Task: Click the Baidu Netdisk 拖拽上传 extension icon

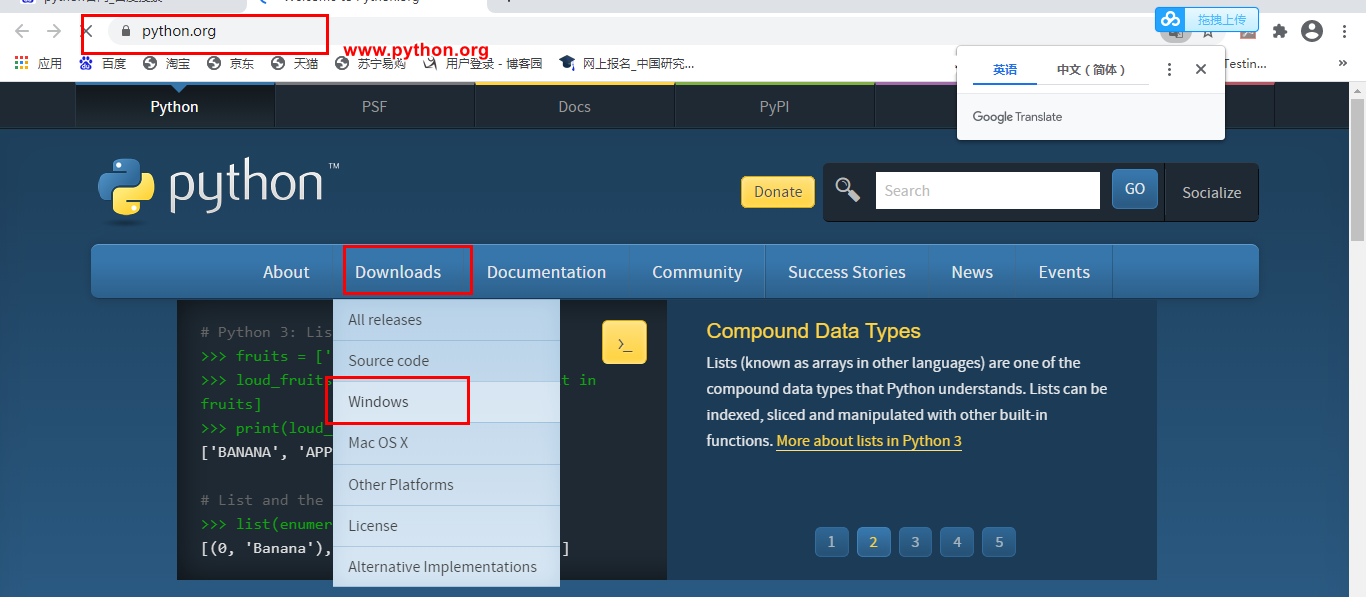Action: [1170, 18]
